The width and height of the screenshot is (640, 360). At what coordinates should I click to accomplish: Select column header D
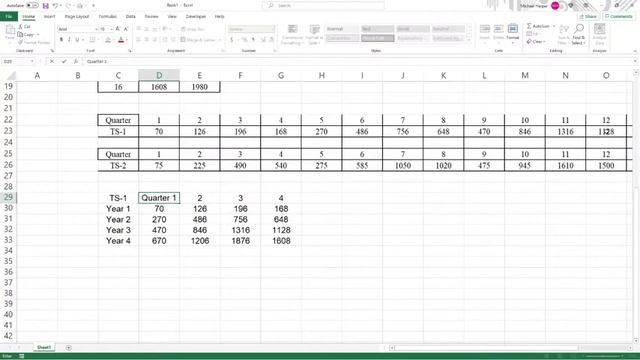tap(159, 75)
